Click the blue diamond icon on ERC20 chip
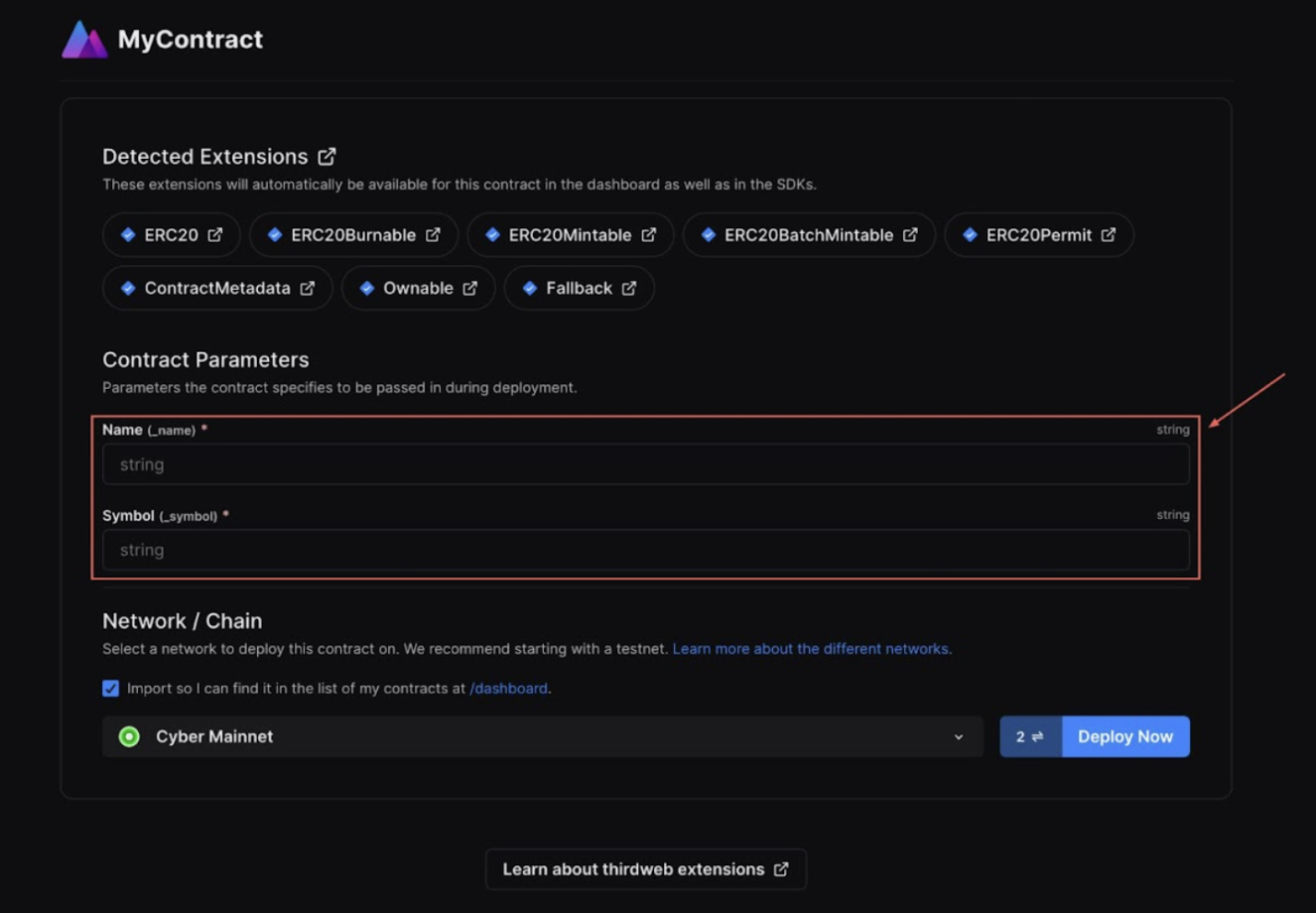Viewport: 1316px width, 913px height. coord(128,235)
